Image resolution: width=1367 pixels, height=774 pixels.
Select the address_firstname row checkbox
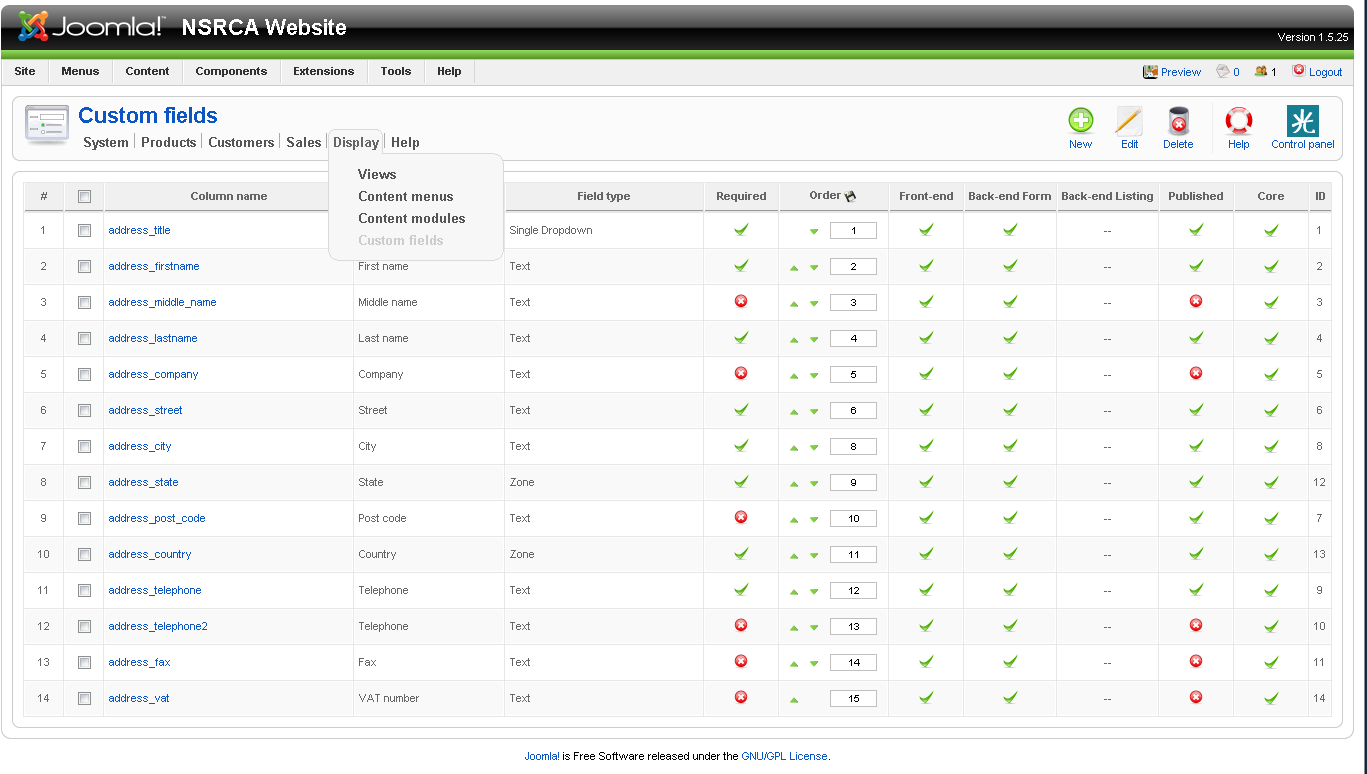84,266
